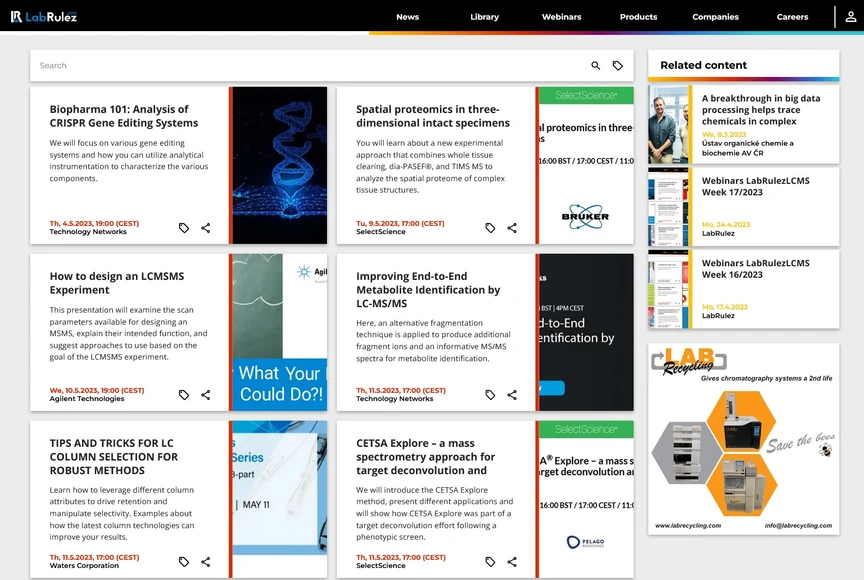Click Week 16/2023 article thumbnail
This screenshot has width=864, height=580.
[x=668, y=289]
